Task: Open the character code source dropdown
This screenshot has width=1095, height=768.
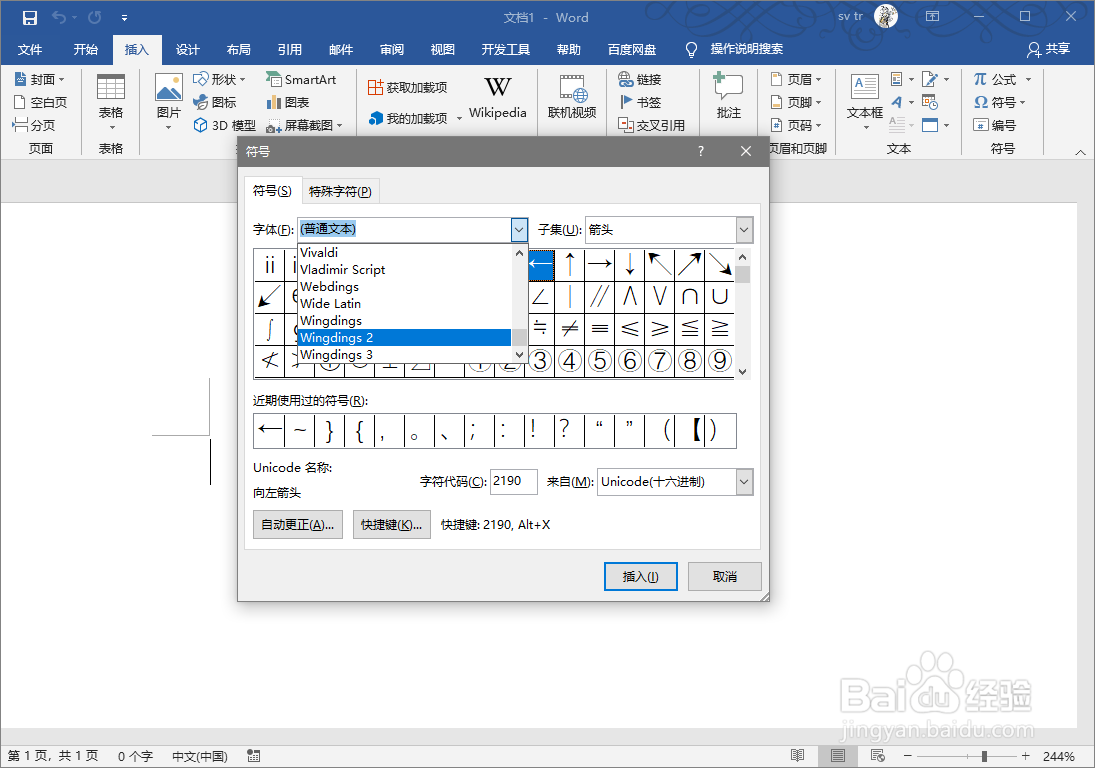Action: point(744,482)
